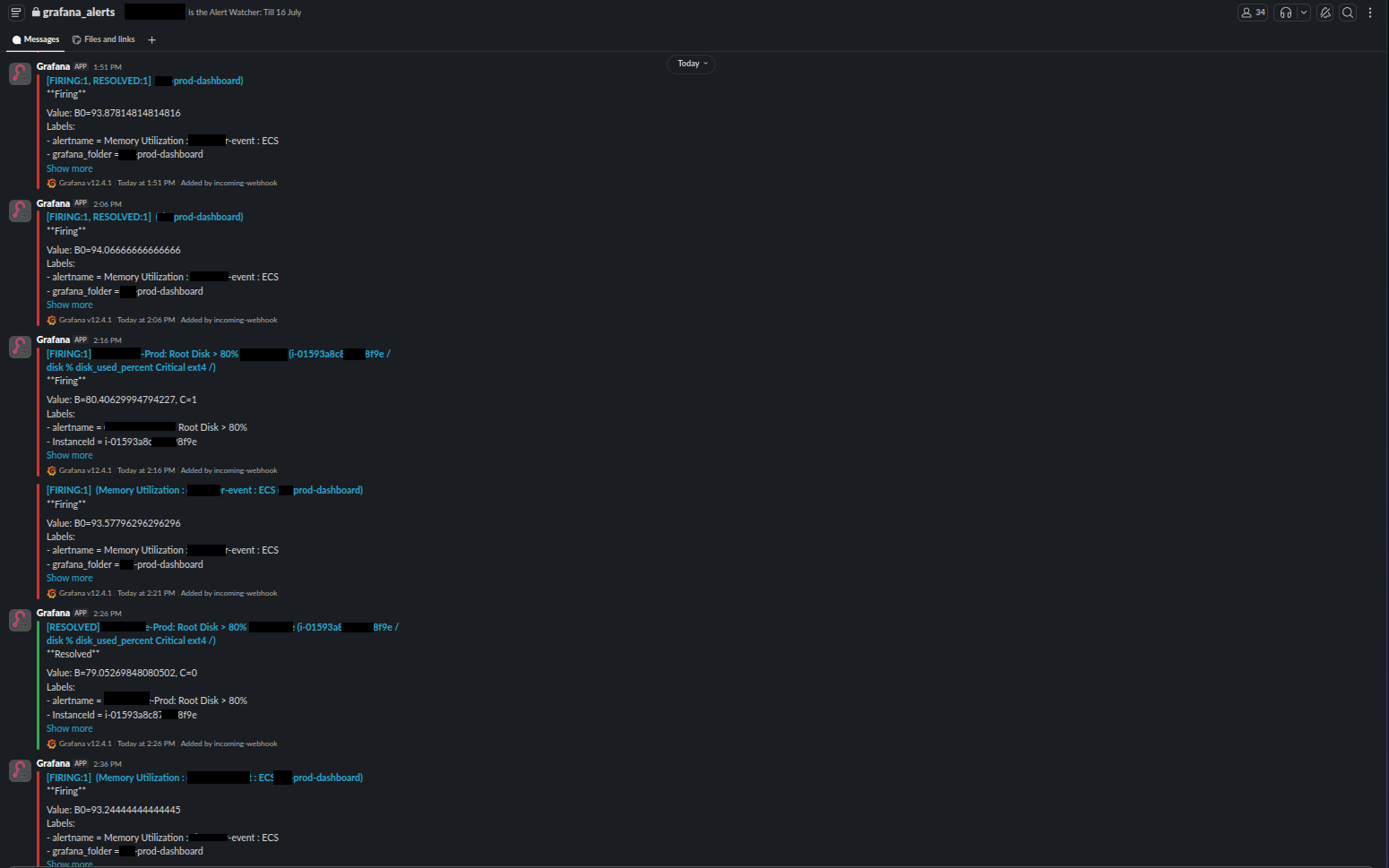
Task: Open the FIRING:1, RESOLVED:1 alert title at 1:51 PM
Action: coord(144,81)
